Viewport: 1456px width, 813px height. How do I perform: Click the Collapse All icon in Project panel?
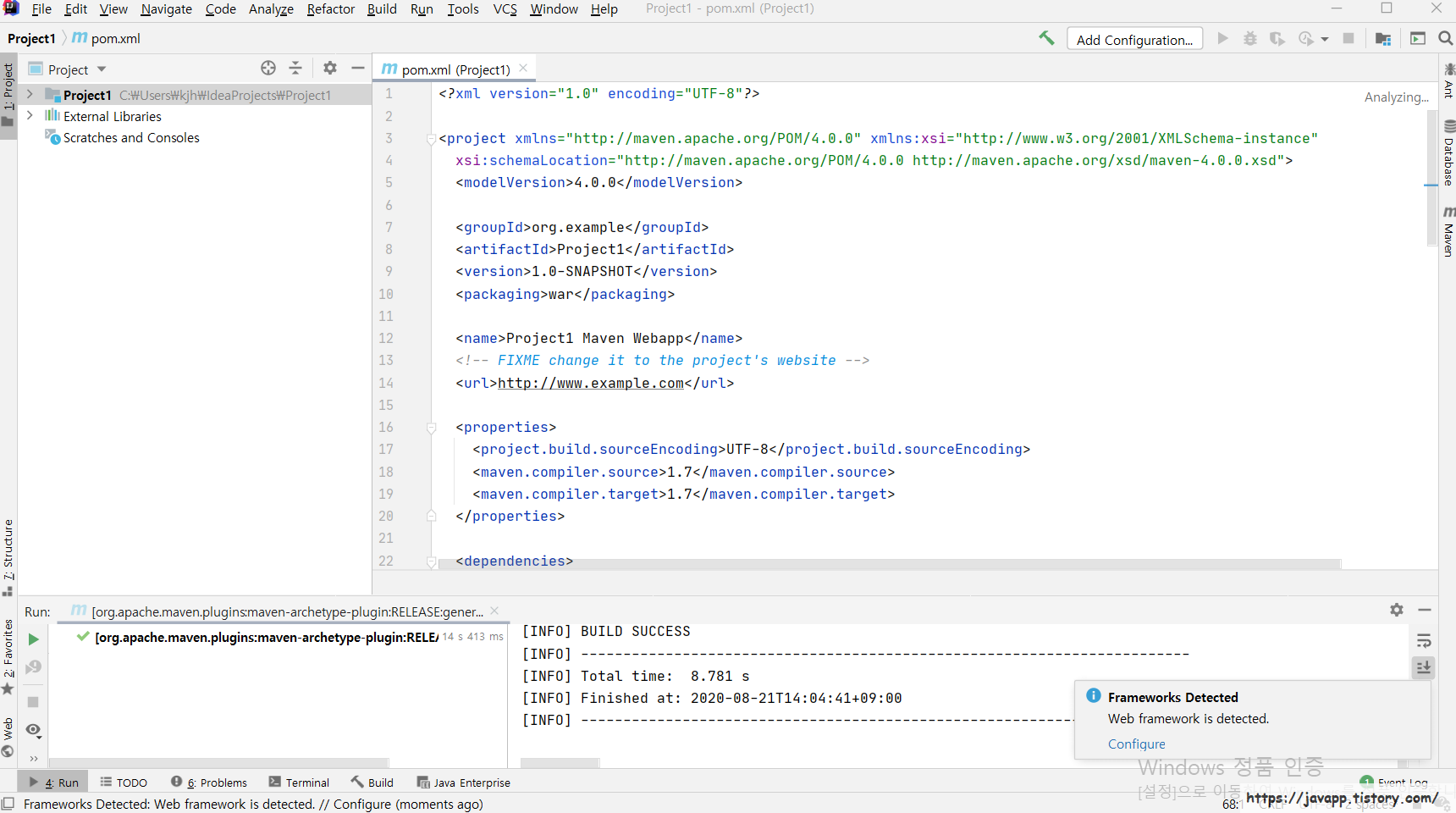pyautogui.click(x=295, y=68)
